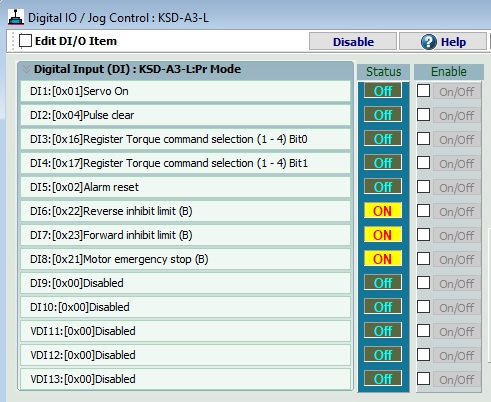Select the VDI11:[0x00]Disabled row
The image size is (491, 402).
(x=185, y=331)
